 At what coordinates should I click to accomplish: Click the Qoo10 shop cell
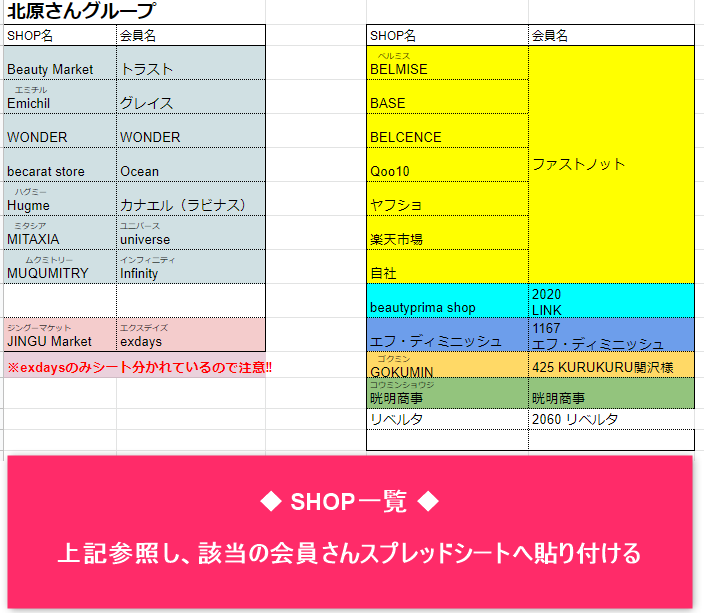point(447,164)
